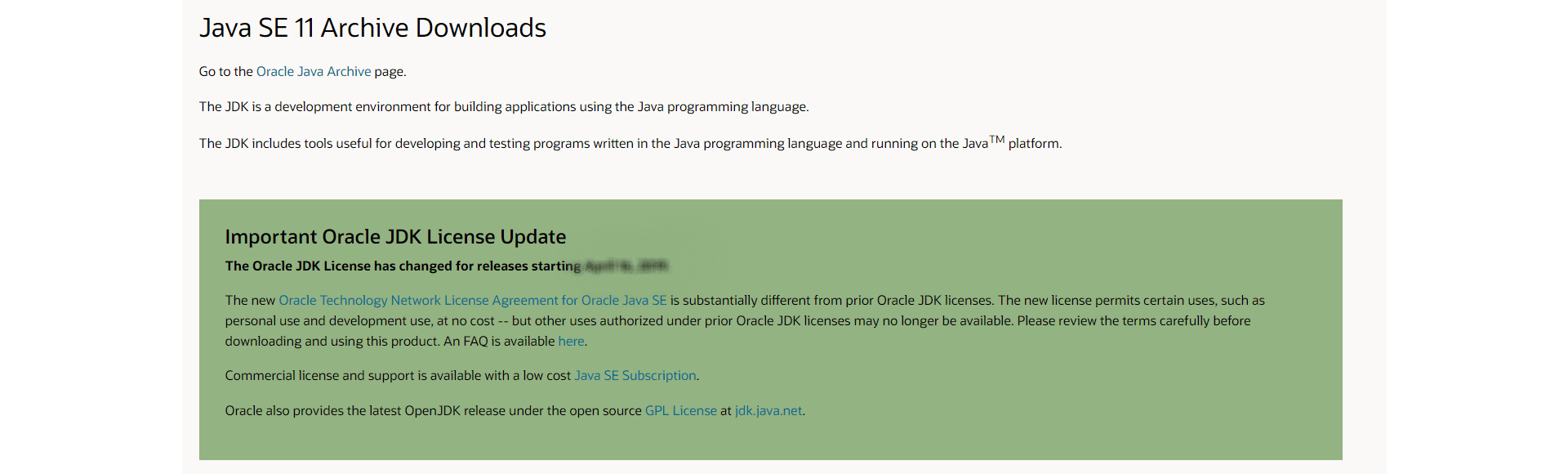1568x474 pixels.
Task: Open the Java SE Subscription link
Action: tap(635, 376)
